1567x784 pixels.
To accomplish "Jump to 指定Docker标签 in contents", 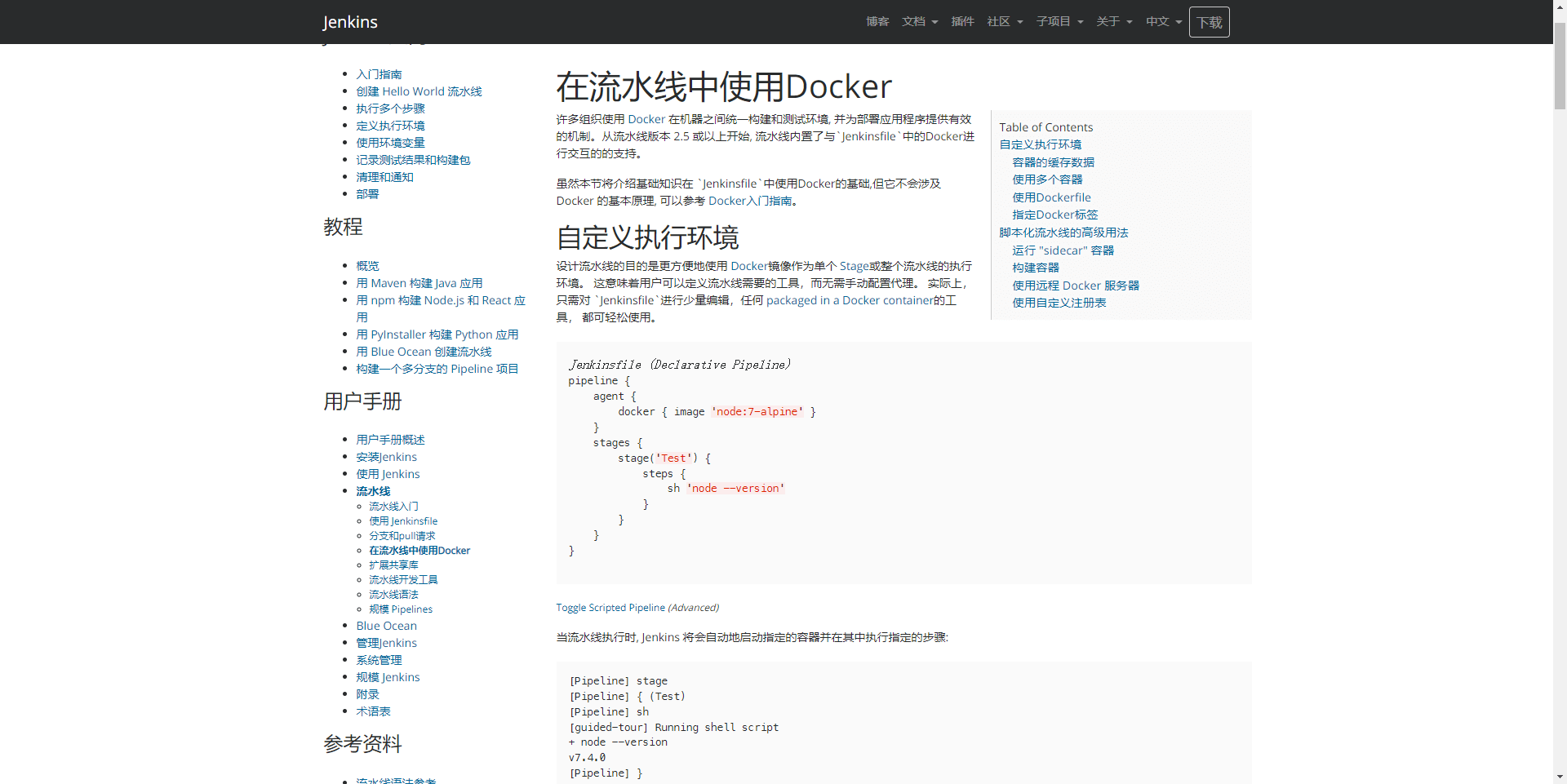I will pyautogui.click(x=1054, y=215).
